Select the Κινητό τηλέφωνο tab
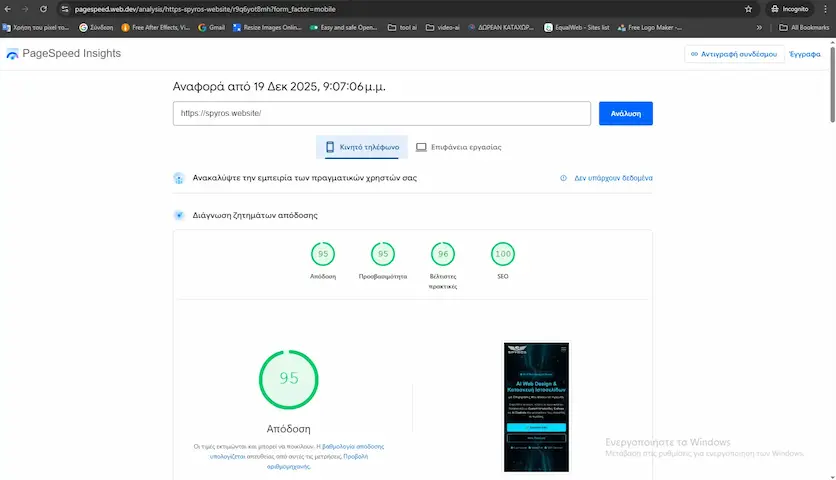This screenshot has width=836, height=480. [362, 147]
